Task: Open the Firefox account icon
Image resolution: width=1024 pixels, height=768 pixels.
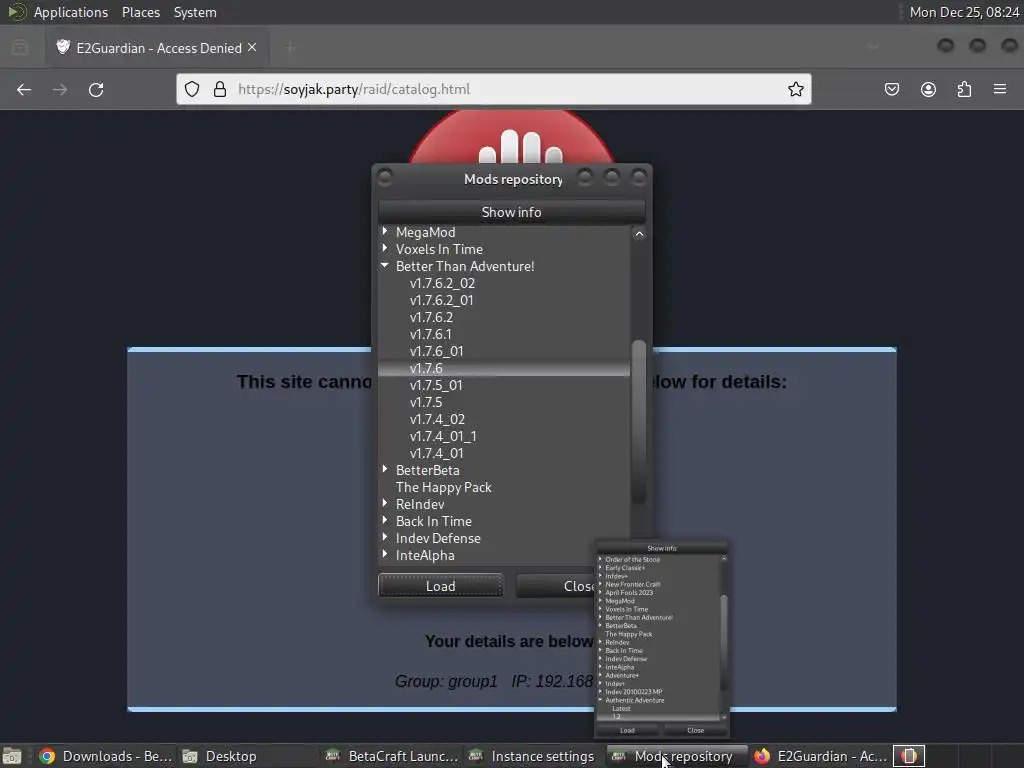Action: (x=928, y=89)
